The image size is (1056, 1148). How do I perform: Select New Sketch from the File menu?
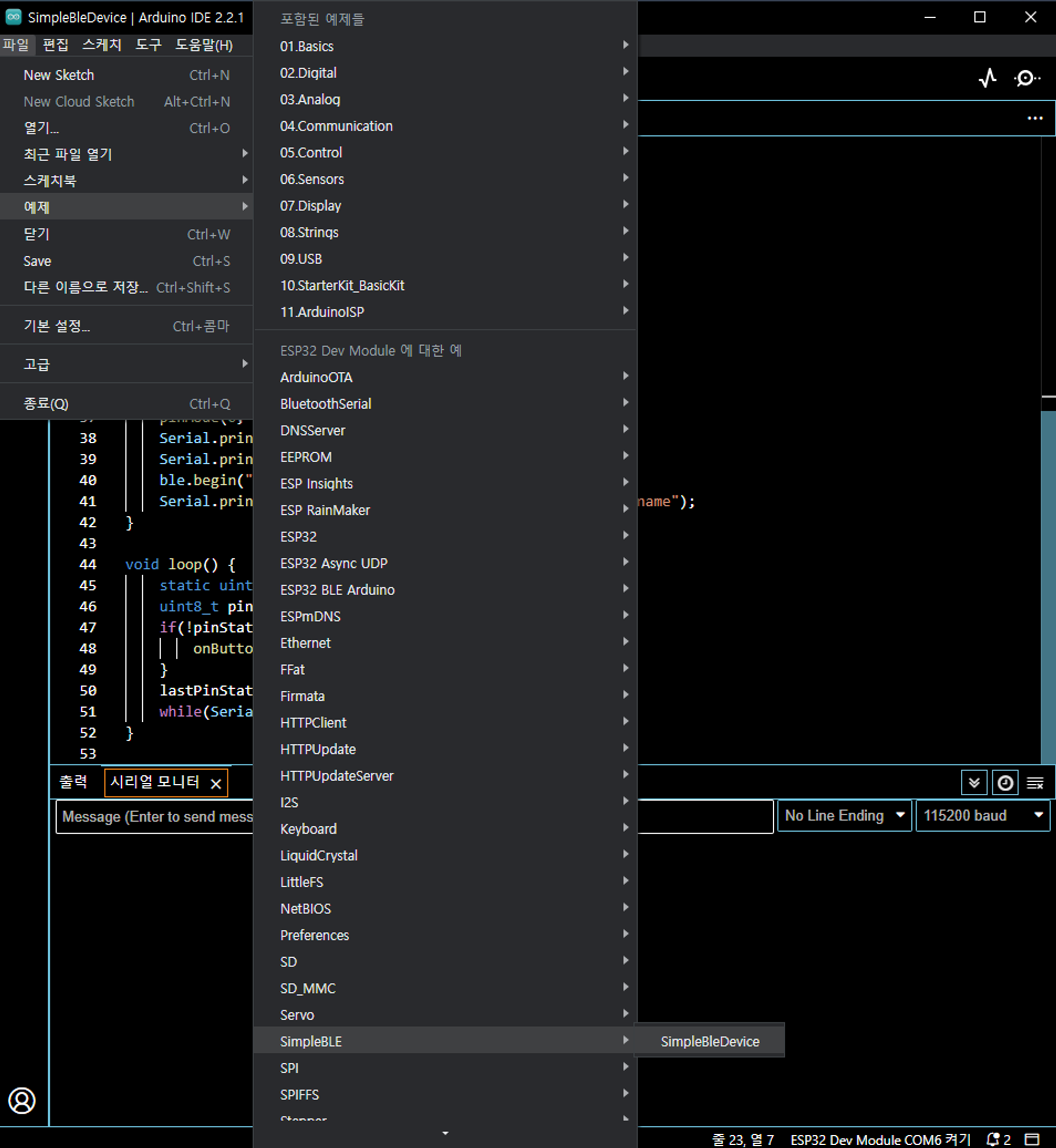58,75
